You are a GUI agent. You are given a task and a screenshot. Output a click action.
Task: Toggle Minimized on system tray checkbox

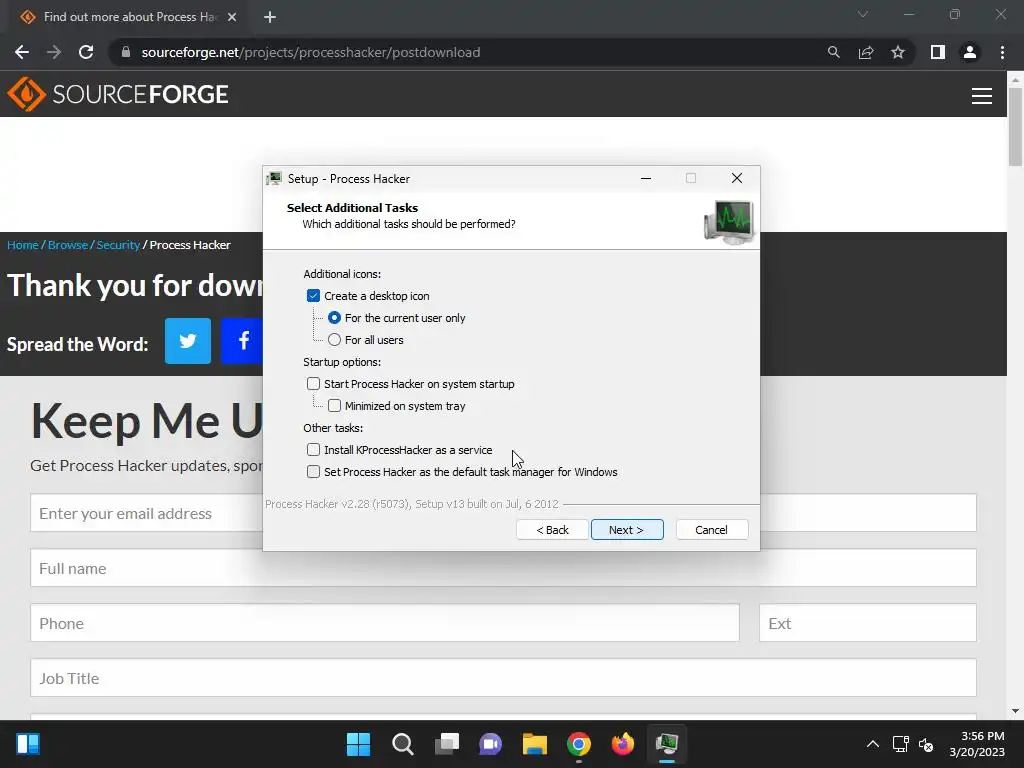[x=334, y=406]
